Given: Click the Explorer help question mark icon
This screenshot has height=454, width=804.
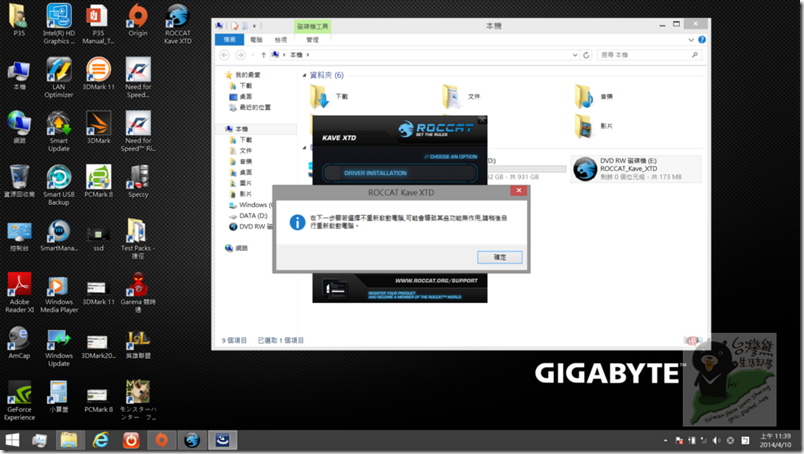Looking at the screenshot, I should pos(702,40).
